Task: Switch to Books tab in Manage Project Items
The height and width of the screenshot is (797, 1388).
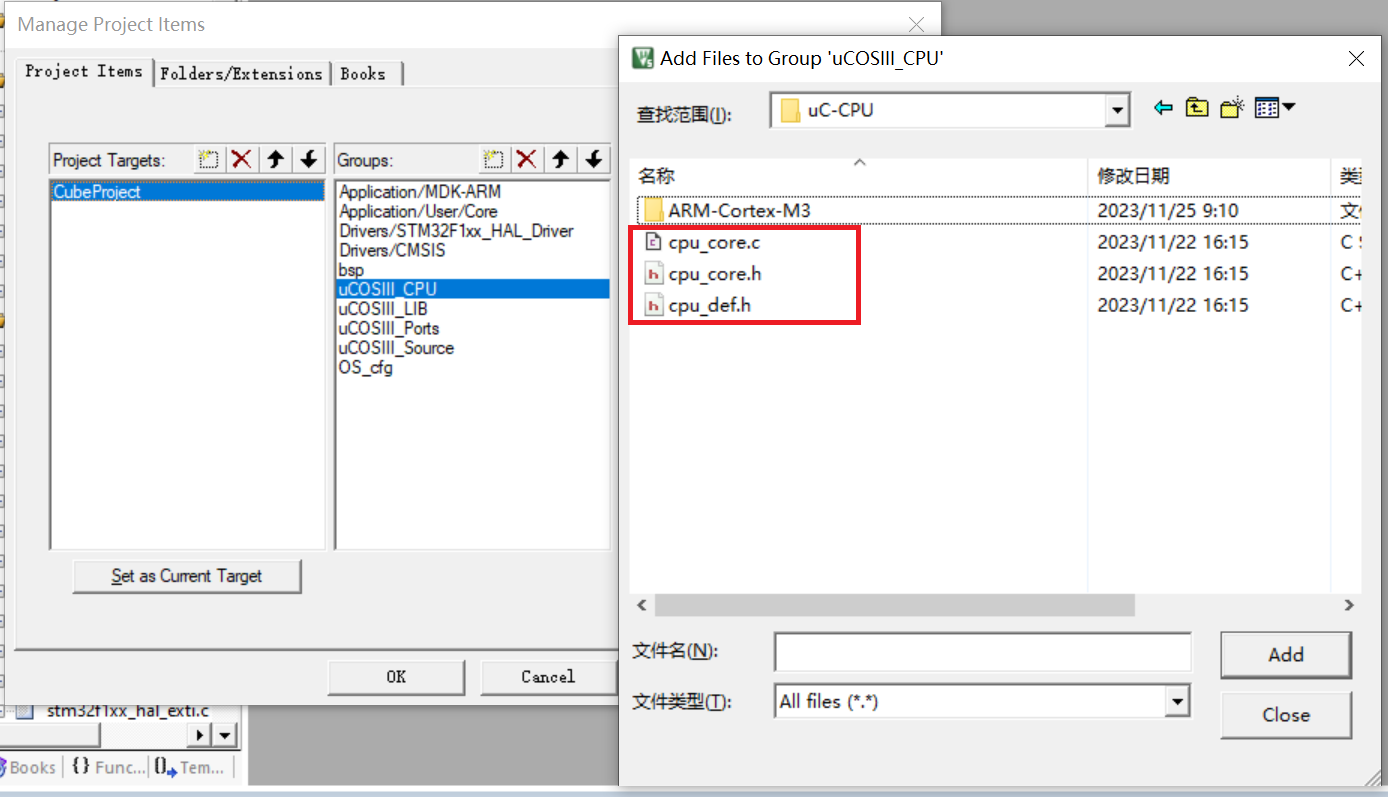Action: (363, 74)
